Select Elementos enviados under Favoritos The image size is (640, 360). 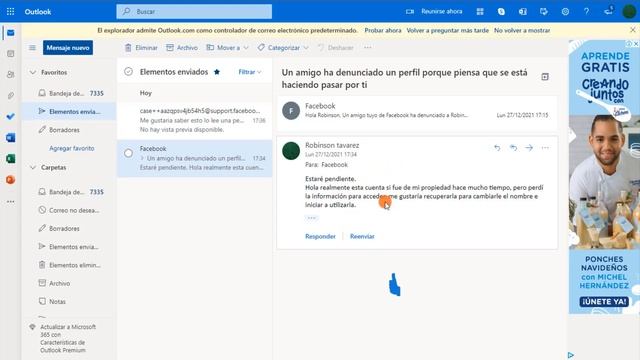pos(69,111)
